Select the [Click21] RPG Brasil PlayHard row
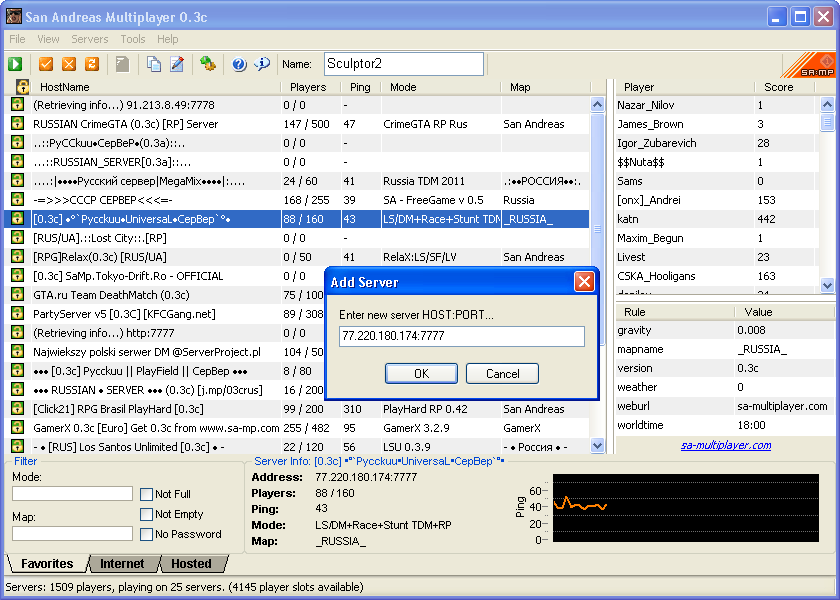840x600 pixels. (297, 409)
